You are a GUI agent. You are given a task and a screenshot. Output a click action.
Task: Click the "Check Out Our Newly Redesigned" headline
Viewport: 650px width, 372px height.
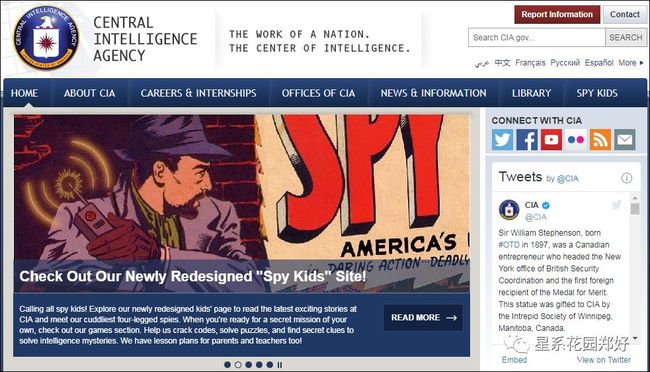(x=193, y=276)
